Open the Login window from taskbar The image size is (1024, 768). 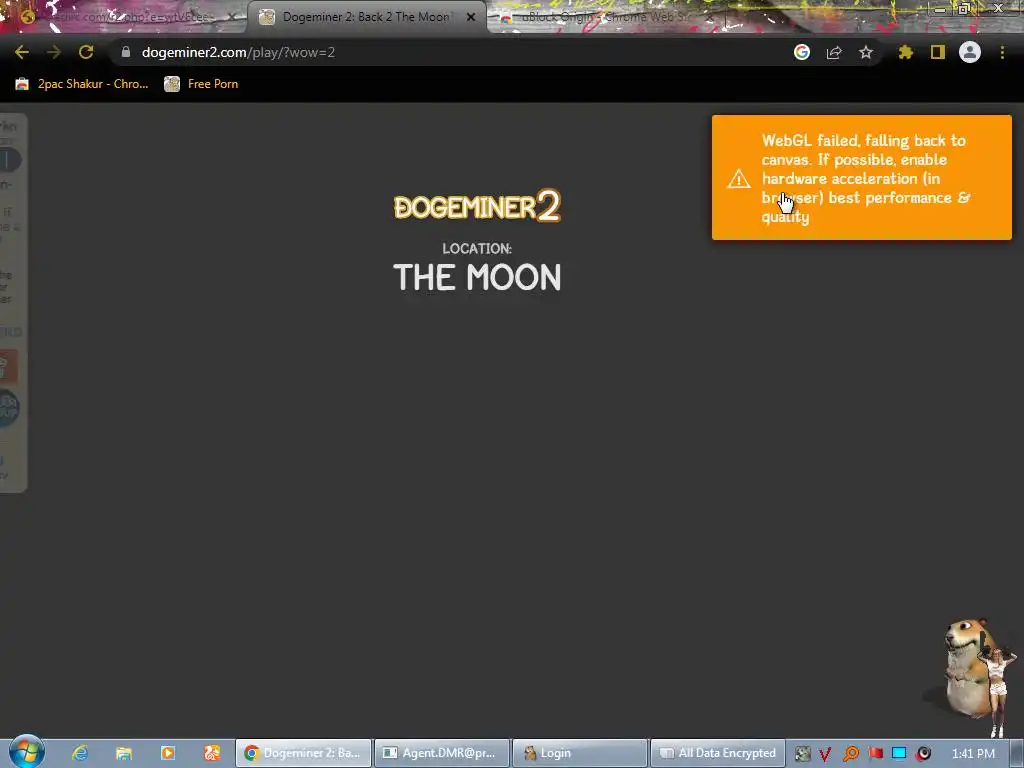point(580,753)
